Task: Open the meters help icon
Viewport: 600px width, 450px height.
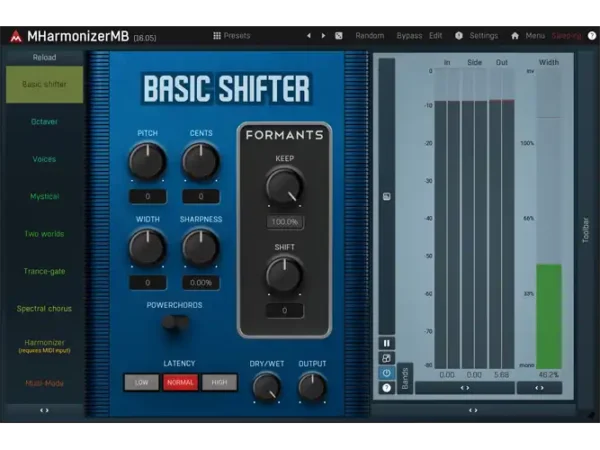Action: click(x=386, y=388)
